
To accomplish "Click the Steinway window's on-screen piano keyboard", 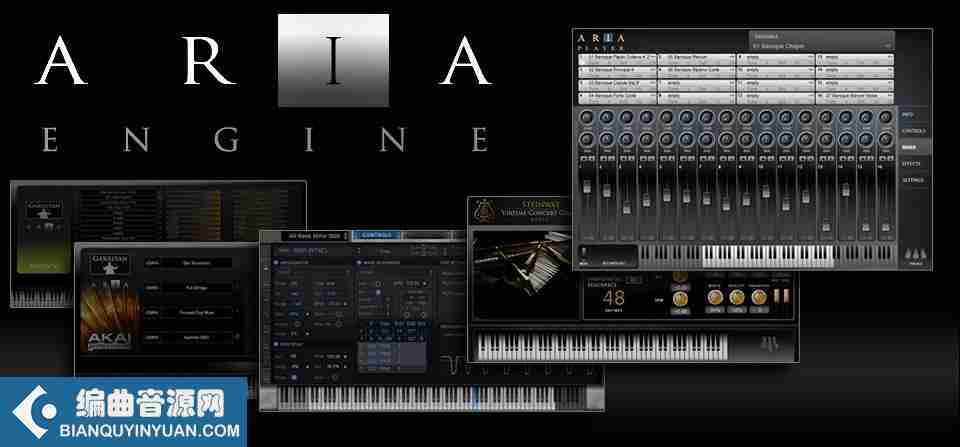I will 601,347.
